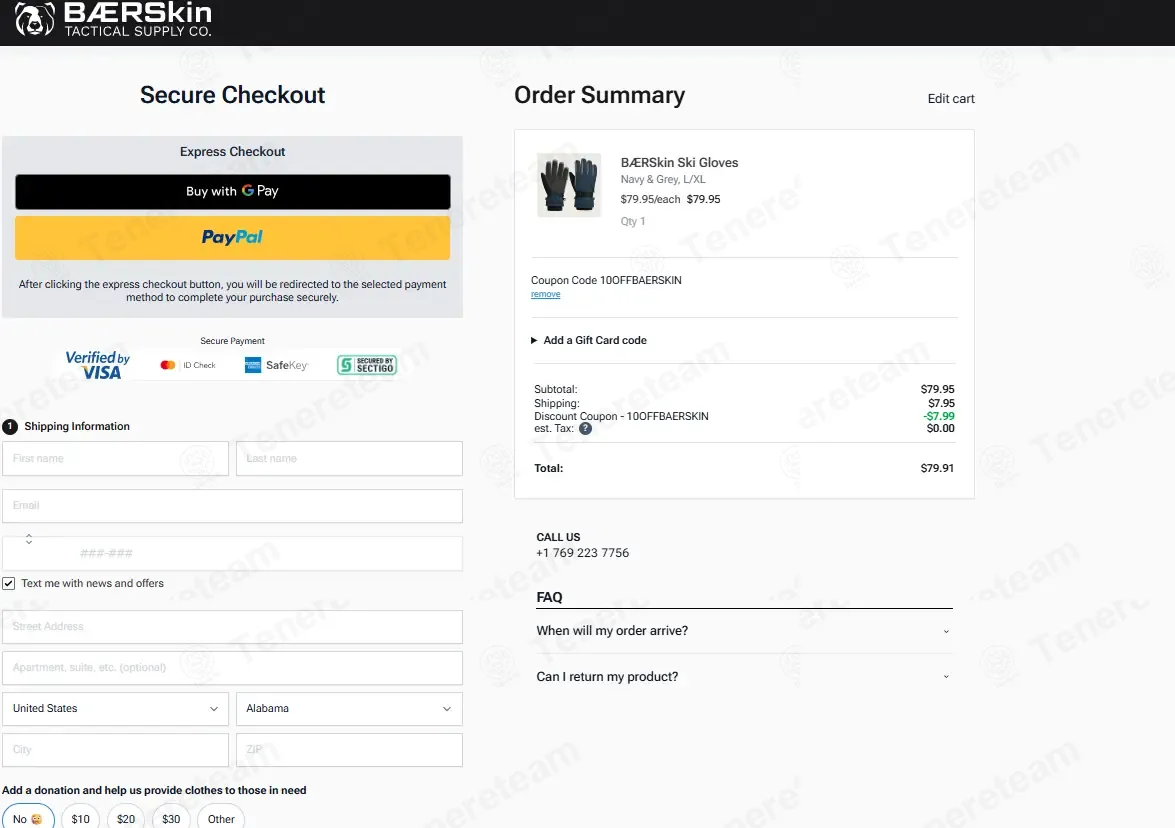Click the Mastercard ID Check badge

pos(188,365)
